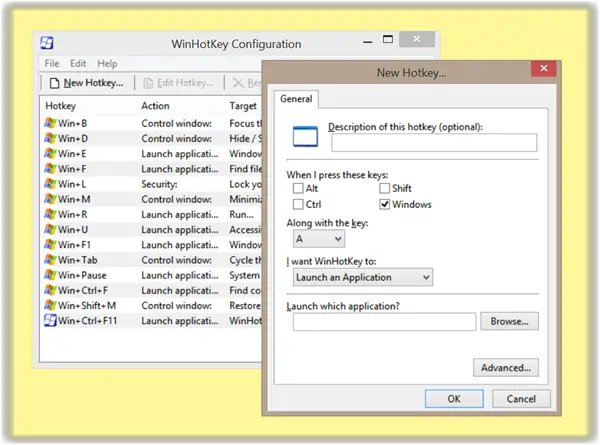Select 'Win+Shift+M' hotkey text
The image size is (600, 445).
87,305
